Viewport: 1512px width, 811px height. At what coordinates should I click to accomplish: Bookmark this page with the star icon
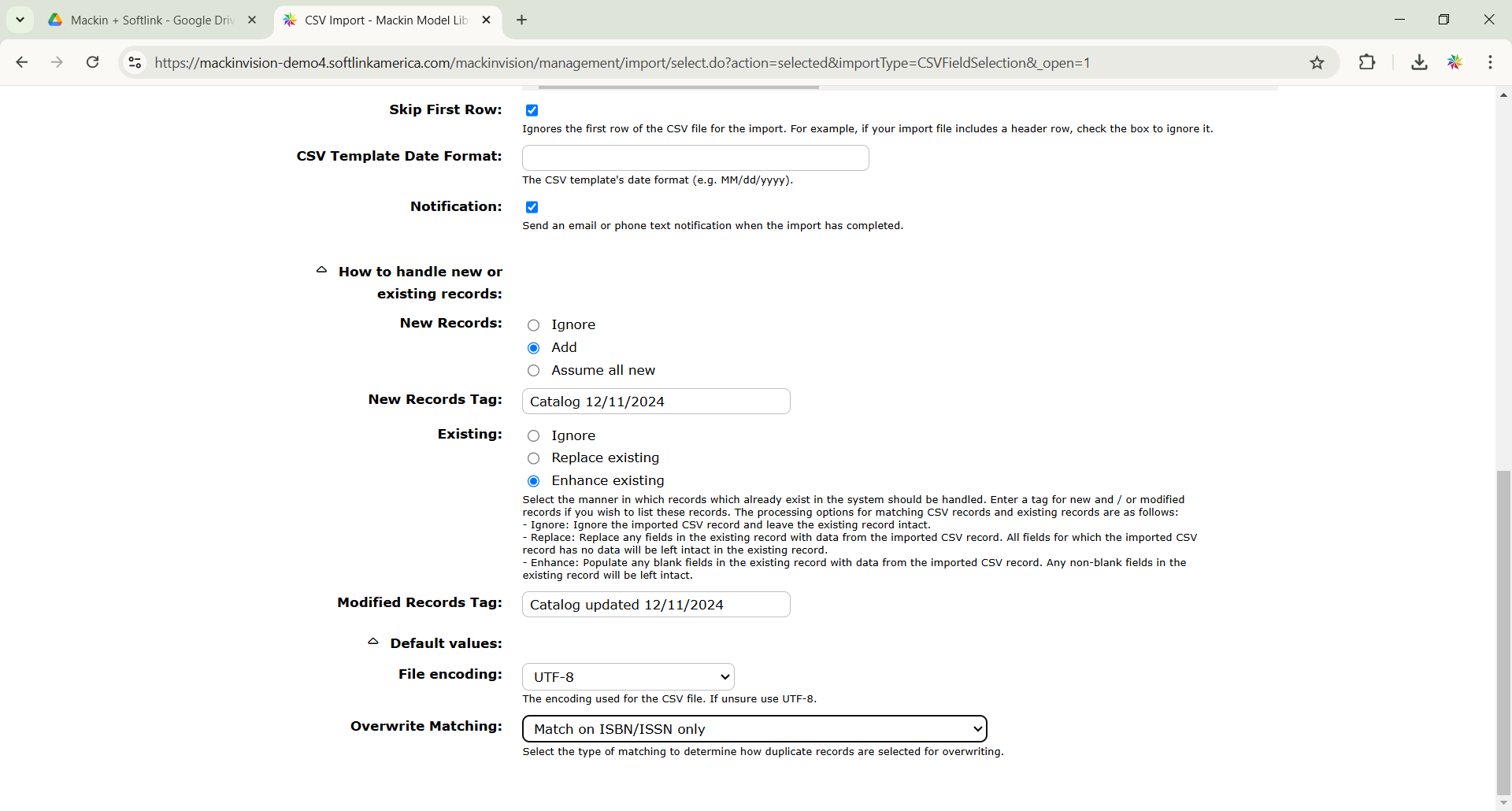[1317, 62]
